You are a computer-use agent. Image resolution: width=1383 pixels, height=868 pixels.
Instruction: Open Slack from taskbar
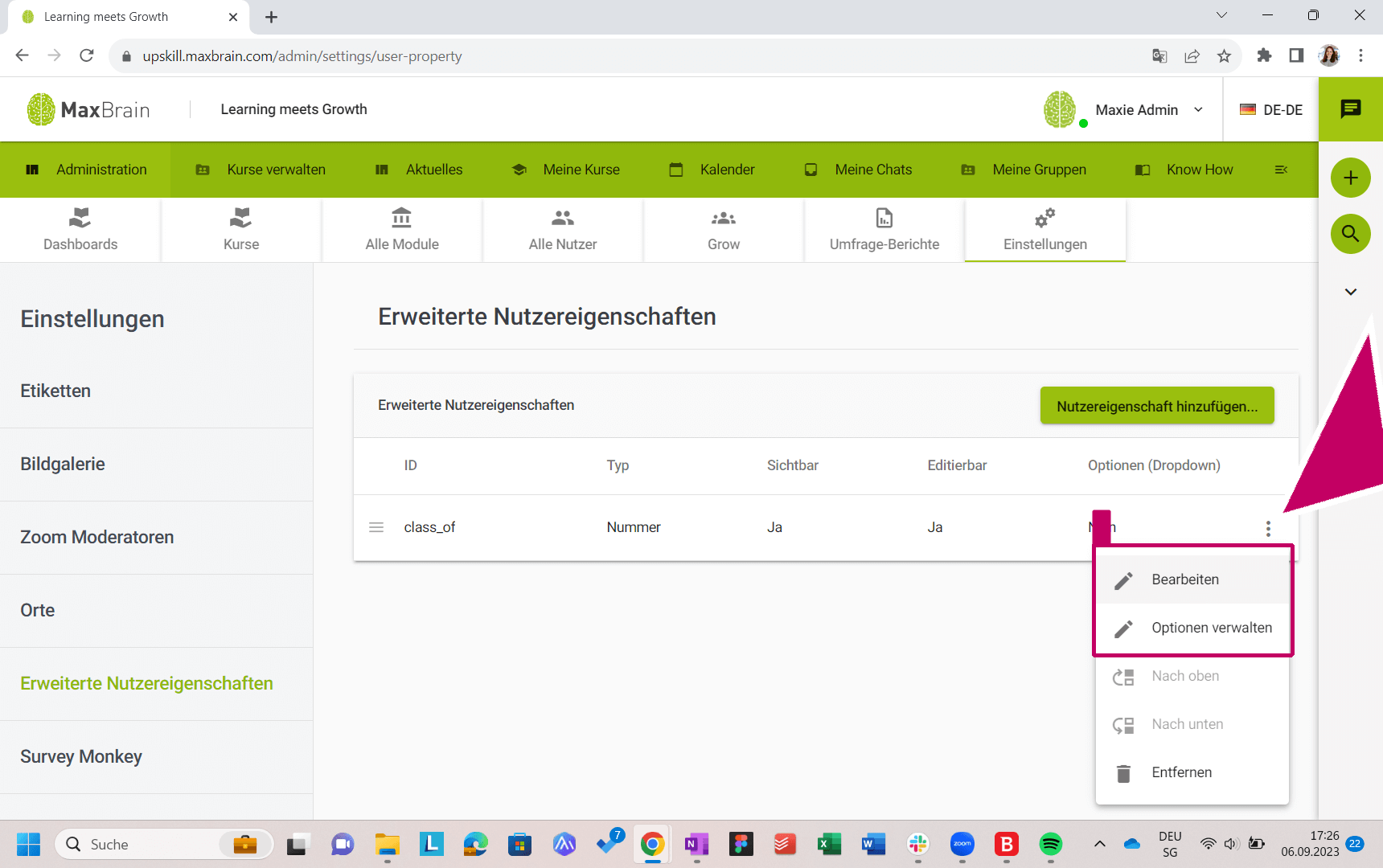pos(917,844)
